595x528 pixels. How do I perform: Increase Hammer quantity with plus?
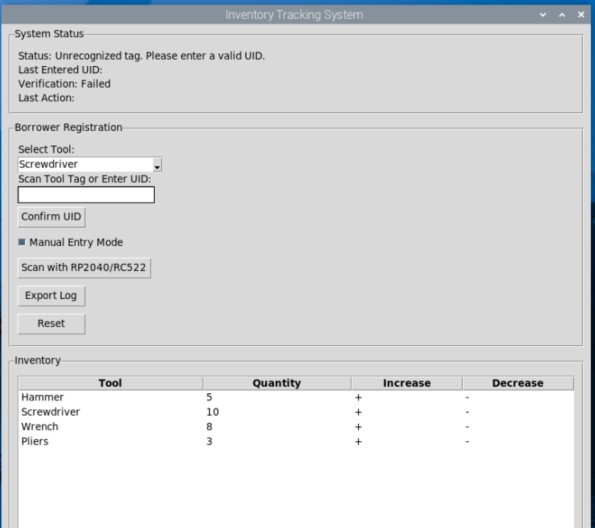358,397
